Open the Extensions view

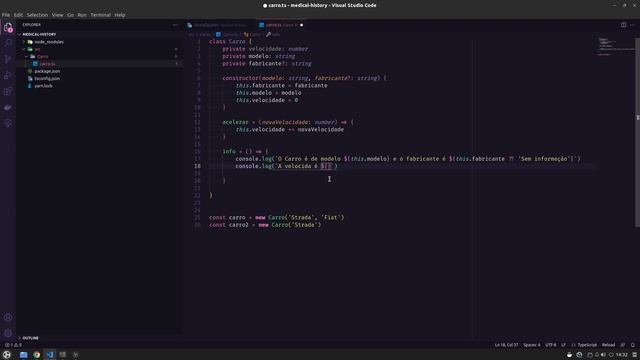click(8, 91)
